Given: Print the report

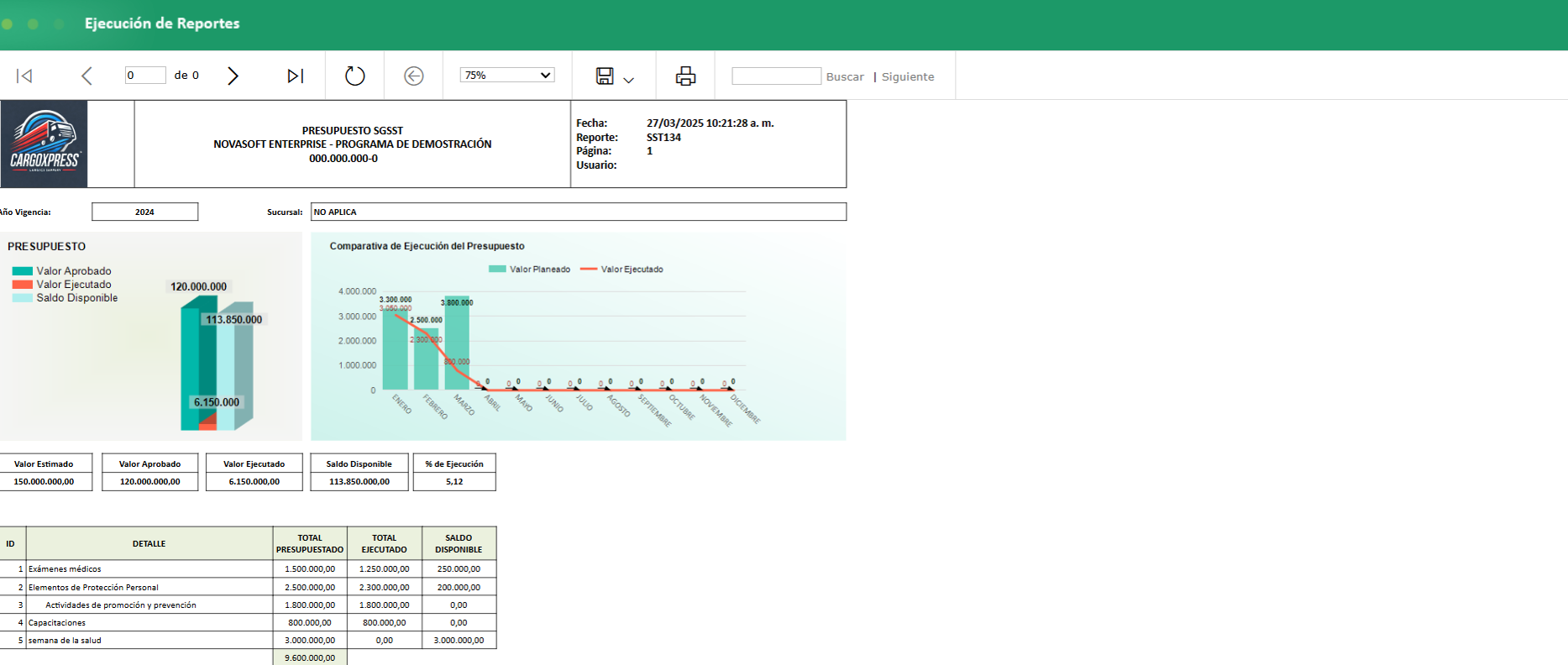Looking at the screenshot, I should (x=685, y=76).
